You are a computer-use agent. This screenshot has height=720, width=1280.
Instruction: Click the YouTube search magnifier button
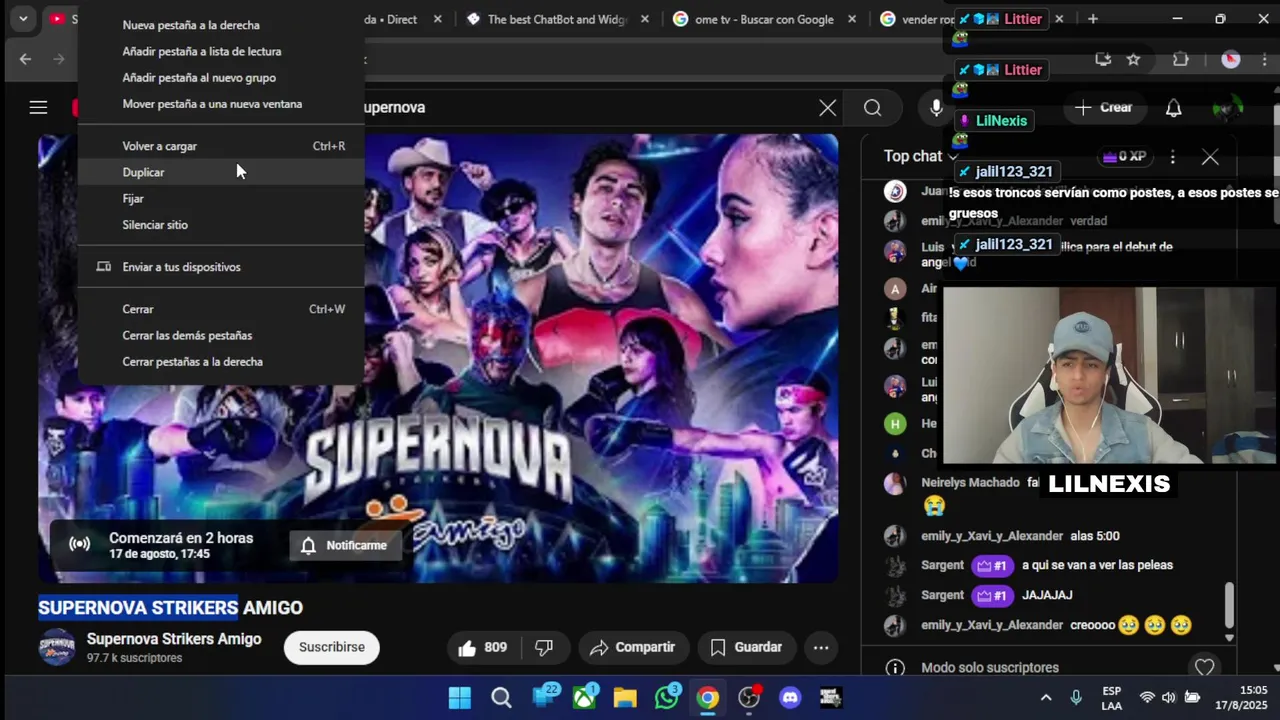[873, 108]
